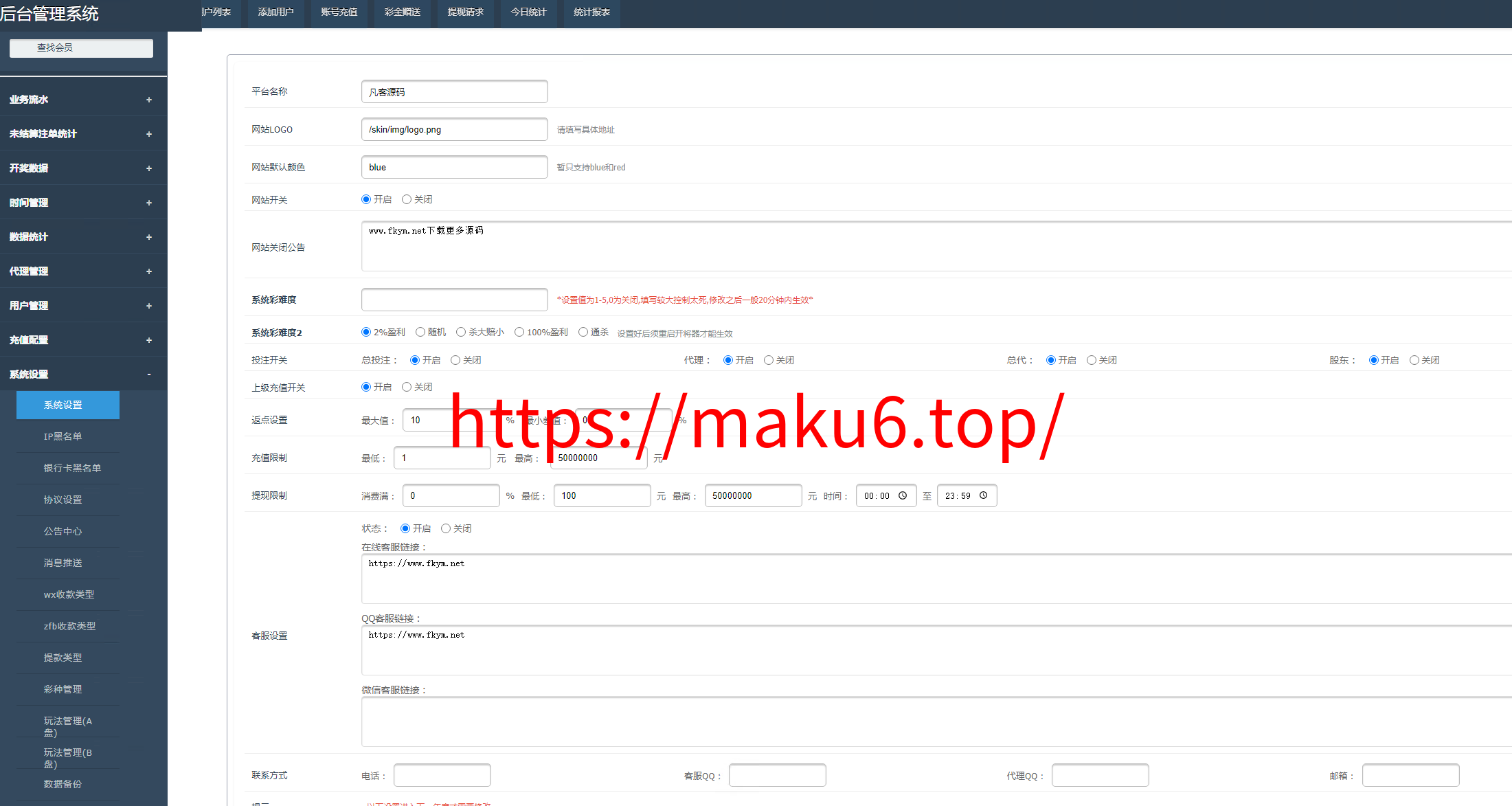Screen dimensions: 1512x806
Task: Open 彩金赠送 top tab
Action: coord(402,12)
